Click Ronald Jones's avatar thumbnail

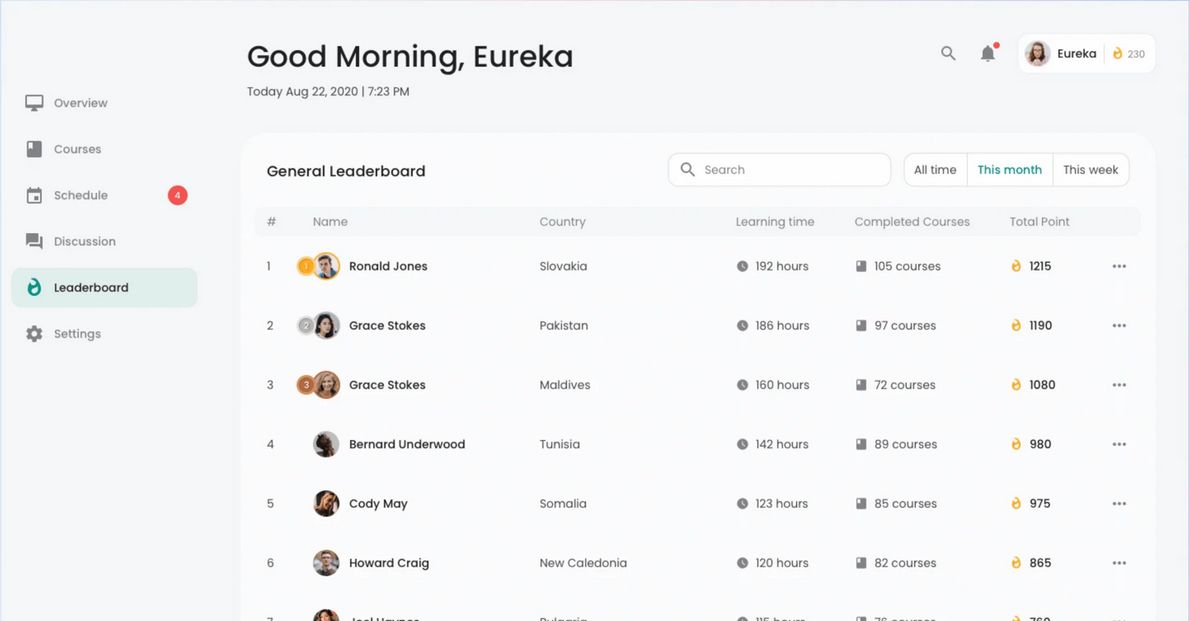tap(326, 267)
